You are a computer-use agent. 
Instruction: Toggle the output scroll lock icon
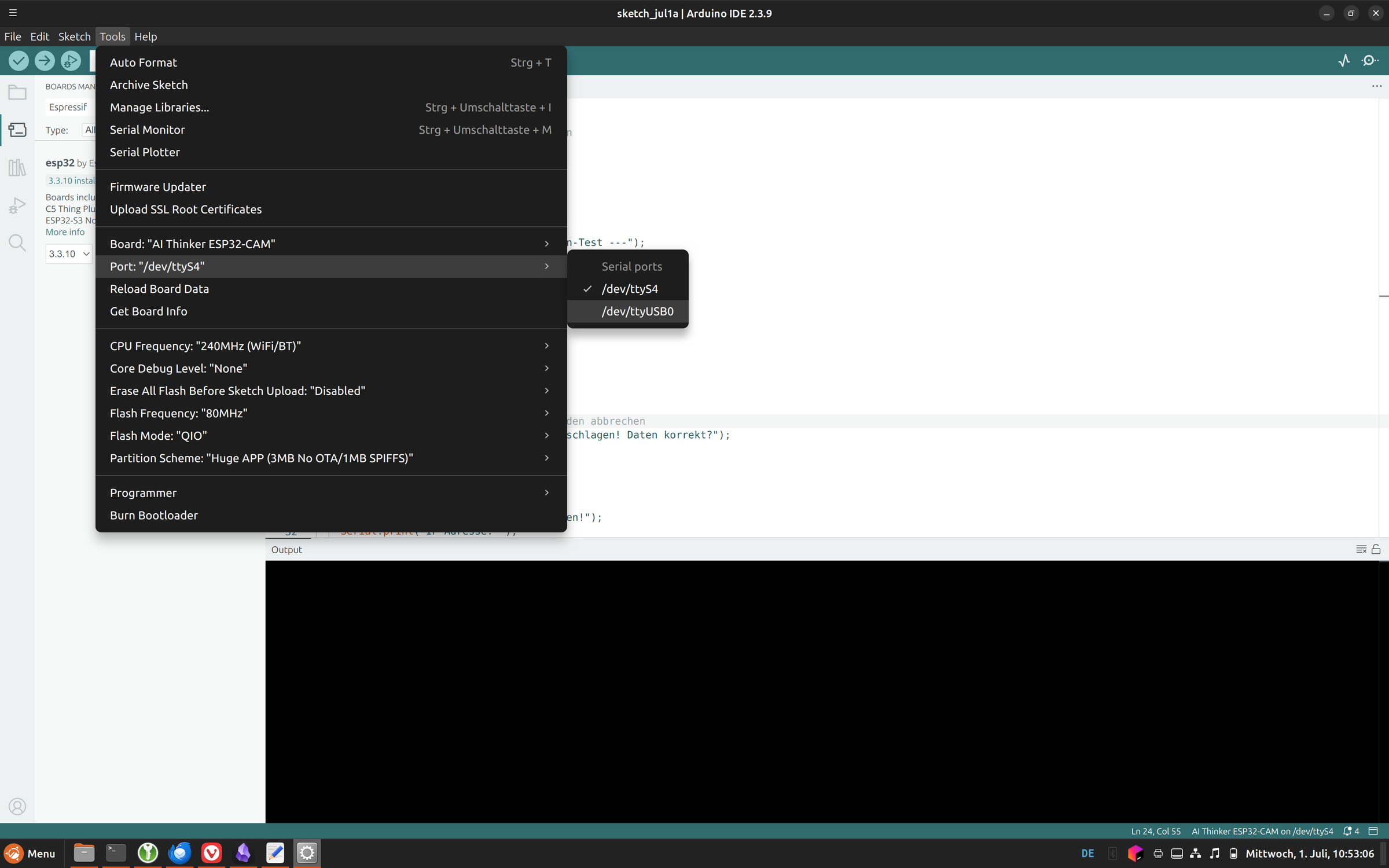click(x=1376, y=549)
